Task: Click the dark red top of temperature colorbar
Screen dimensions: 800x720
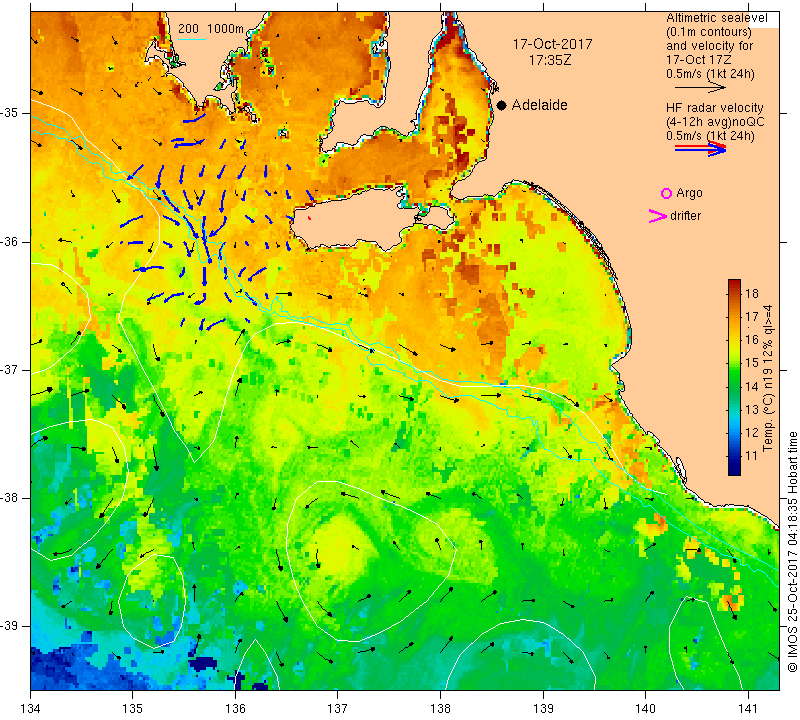Action: [x=734, y=284]
